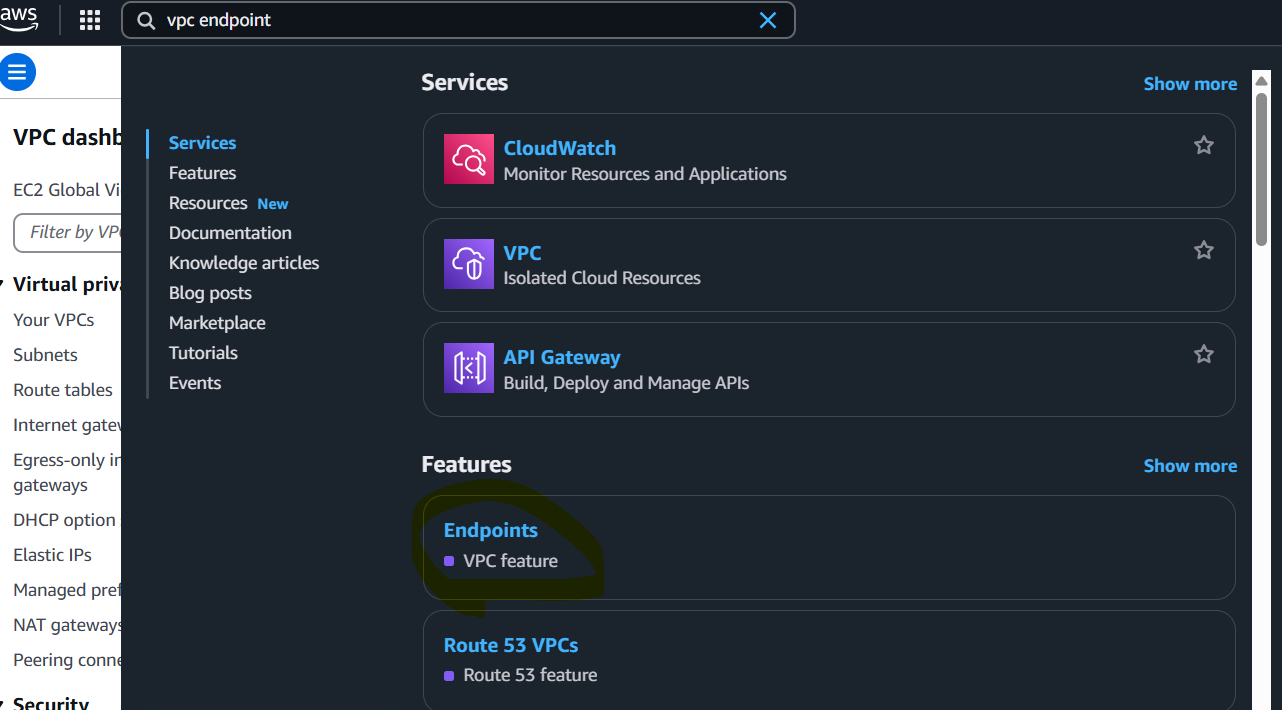Collapse the Virtual private cloud section
Image resolution: width=1282 pixels, height=710 pixels.
tap(3, 285)
